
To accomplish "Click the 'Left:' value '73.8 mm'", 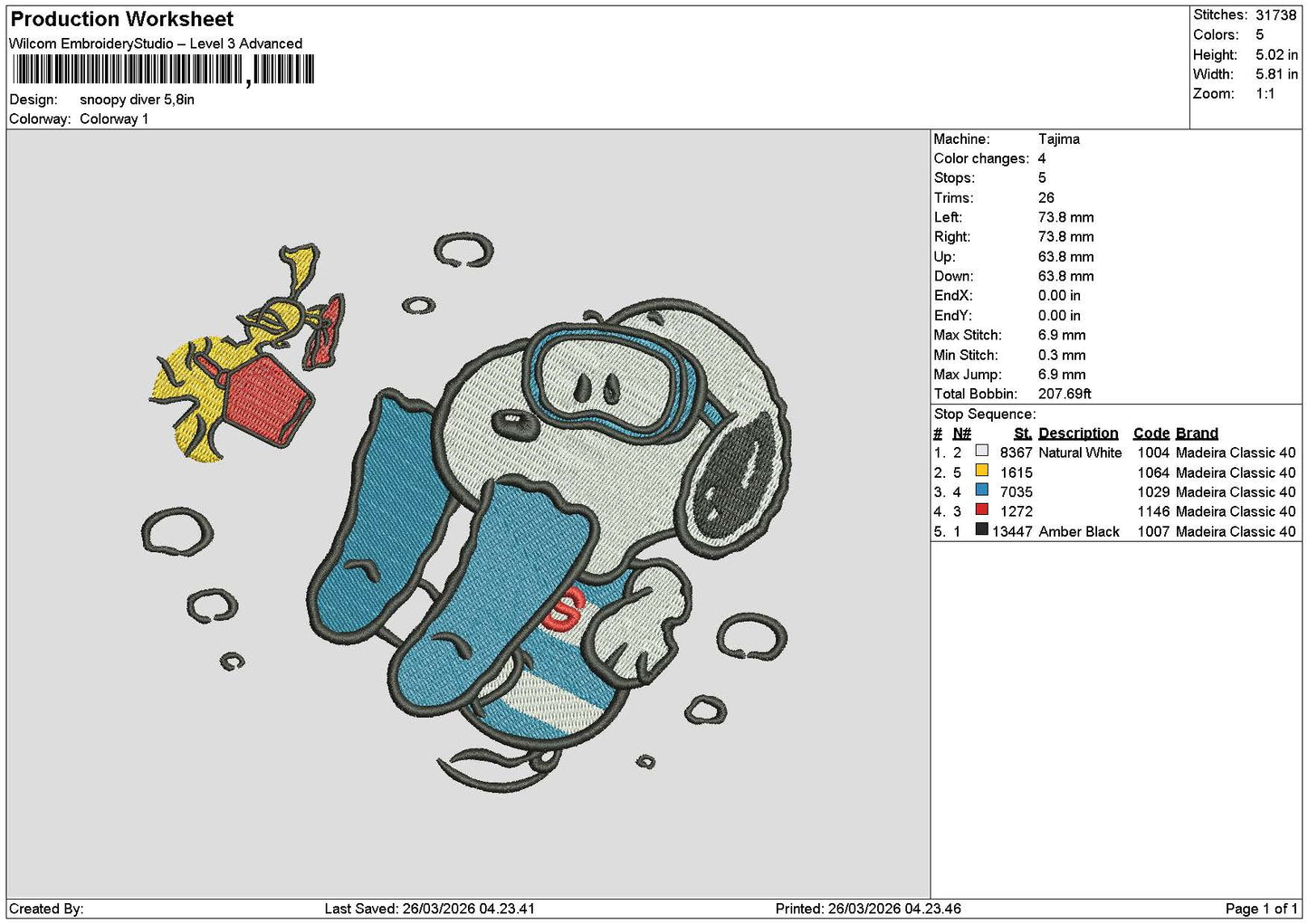I will [x=1066, y=217].
